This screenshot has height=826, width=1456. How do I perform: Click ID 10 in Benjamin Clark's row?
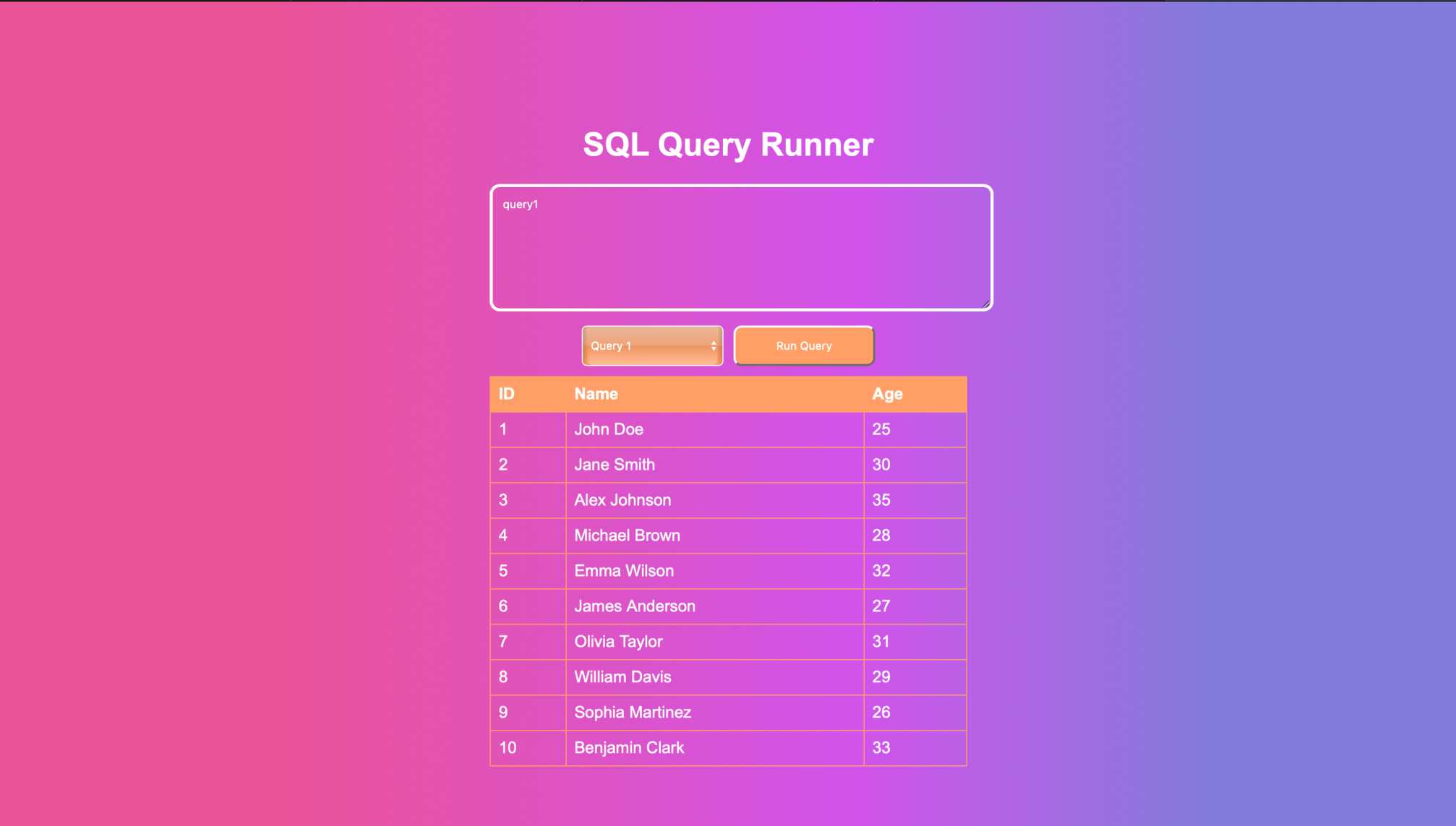click(x=528, y=748)
